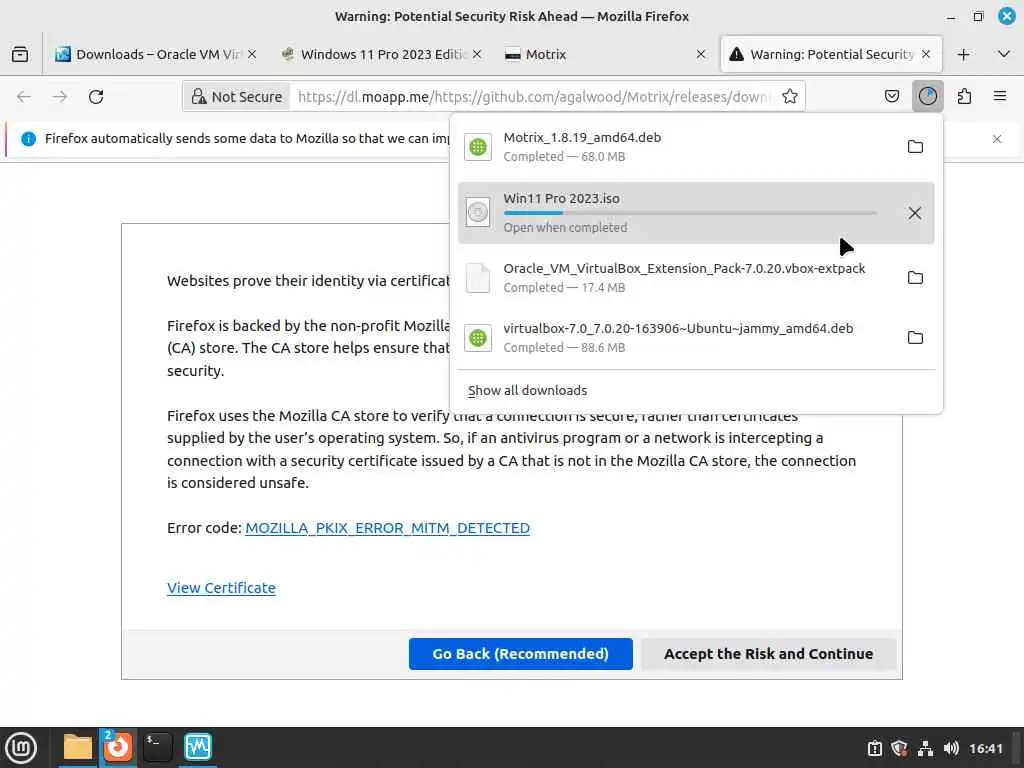The image size is (1024, 768).
Task: Show VirtualBox Extension Pack in folder
Action: (915, 278)
